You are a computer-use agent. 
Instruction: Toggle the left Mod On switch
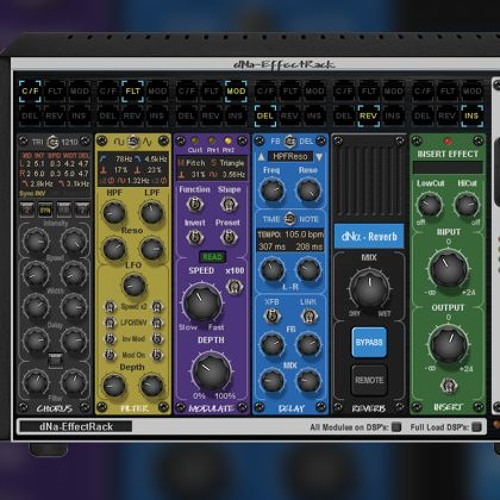tap(110, 355)
